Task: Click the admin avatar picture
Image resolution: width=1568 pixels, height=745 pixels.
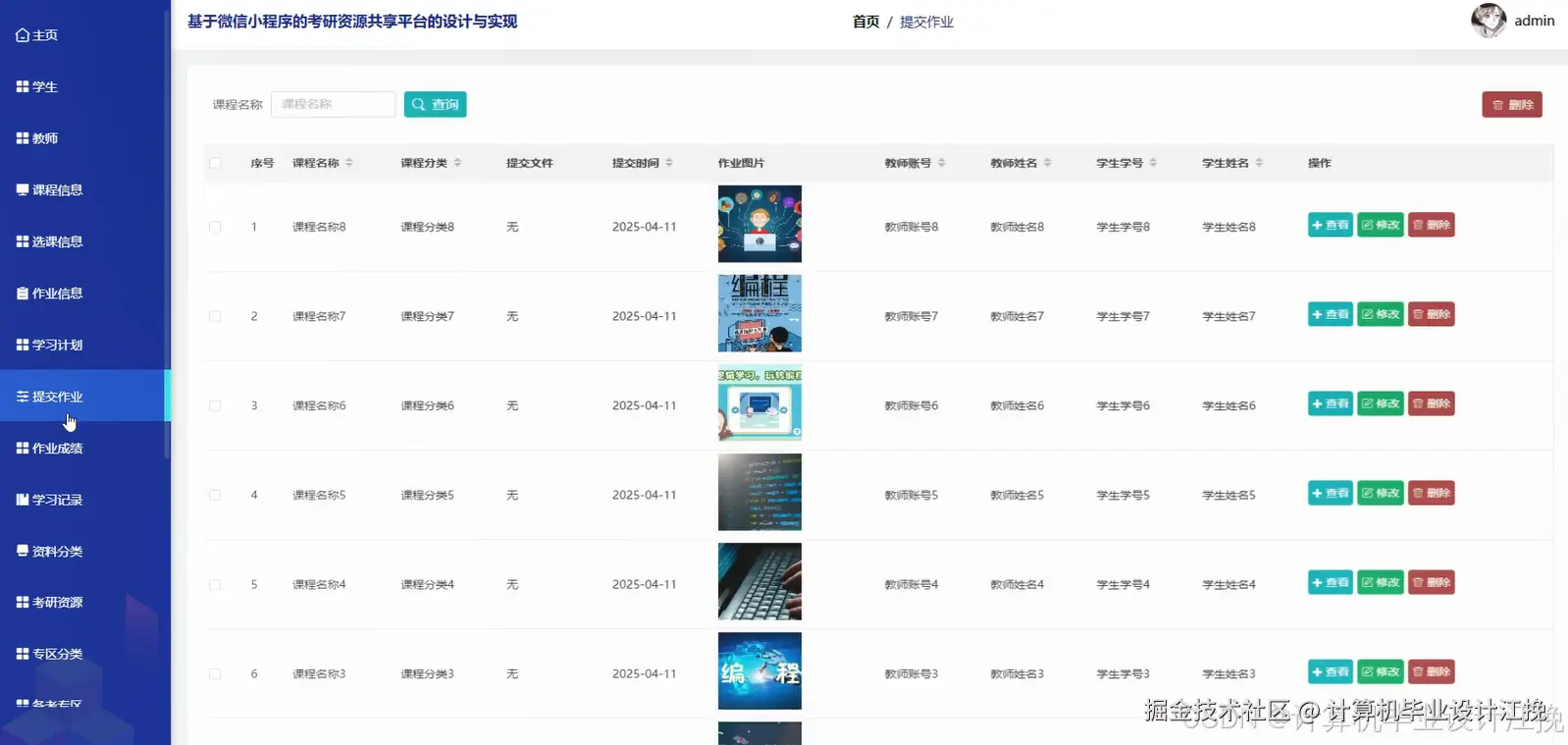Action: point(1489,21)
